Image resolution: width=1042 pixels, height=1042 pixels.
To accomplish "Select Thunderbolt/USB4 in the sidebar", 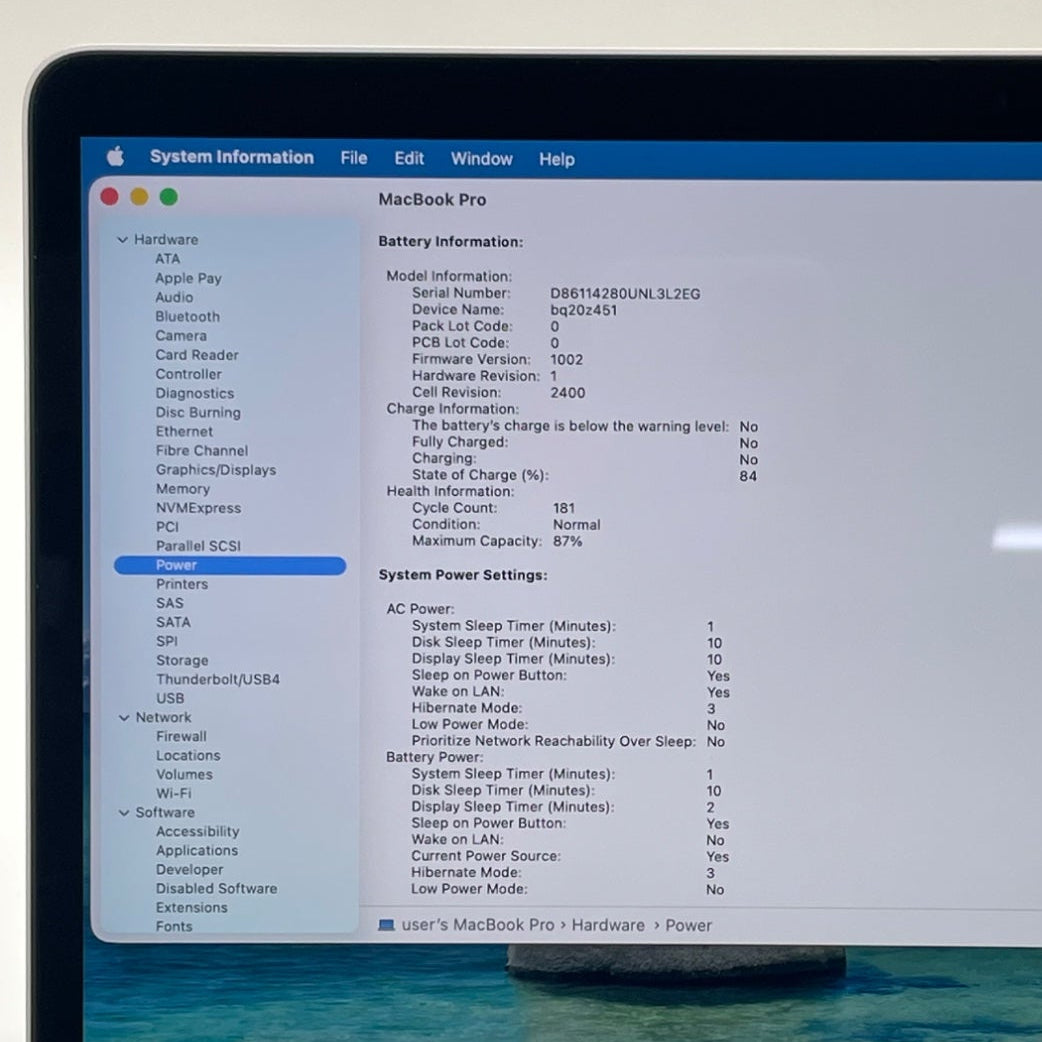I will [218, 679].
